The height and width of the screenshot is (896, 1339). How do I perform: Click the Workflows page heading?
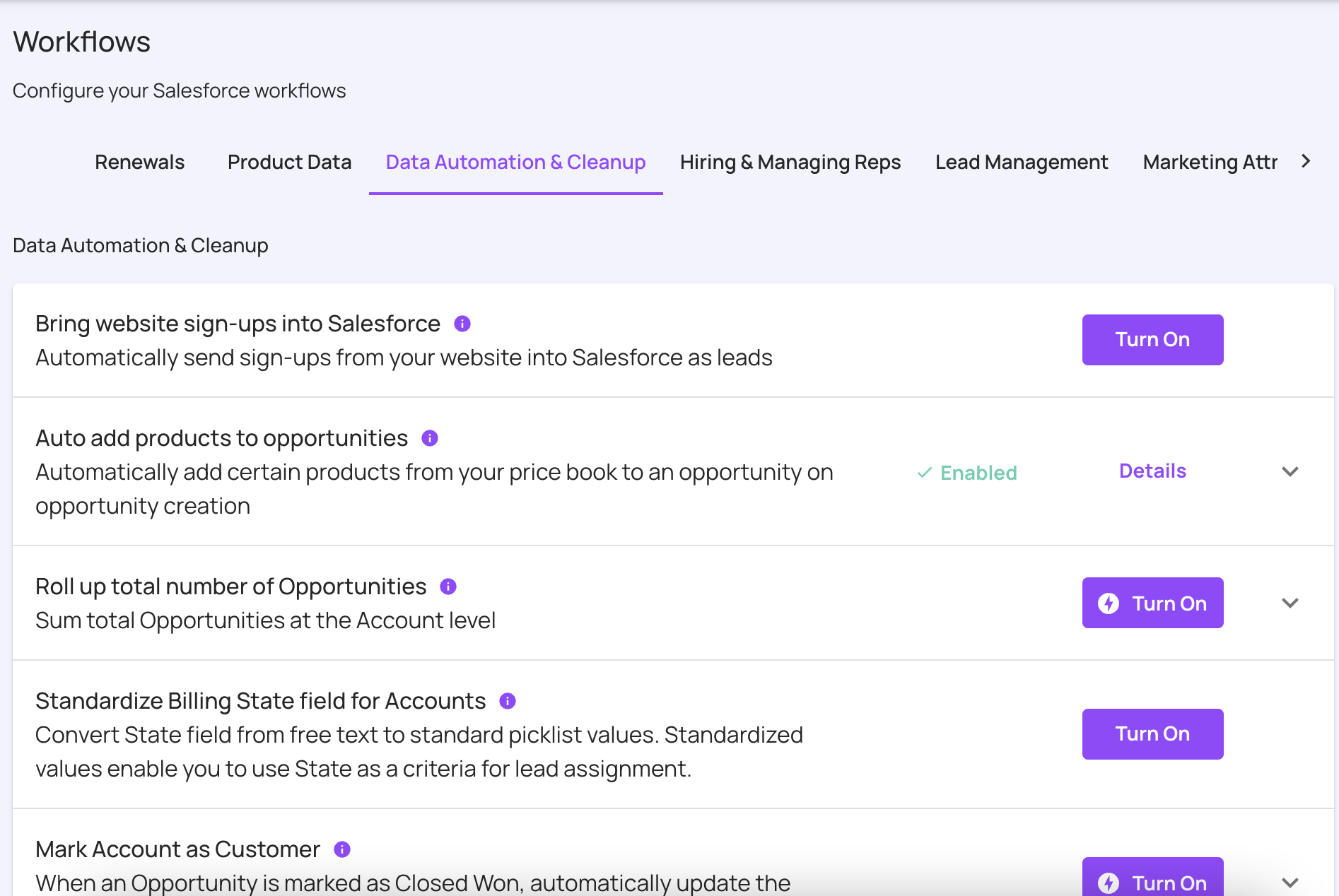[x=81, y=42]
